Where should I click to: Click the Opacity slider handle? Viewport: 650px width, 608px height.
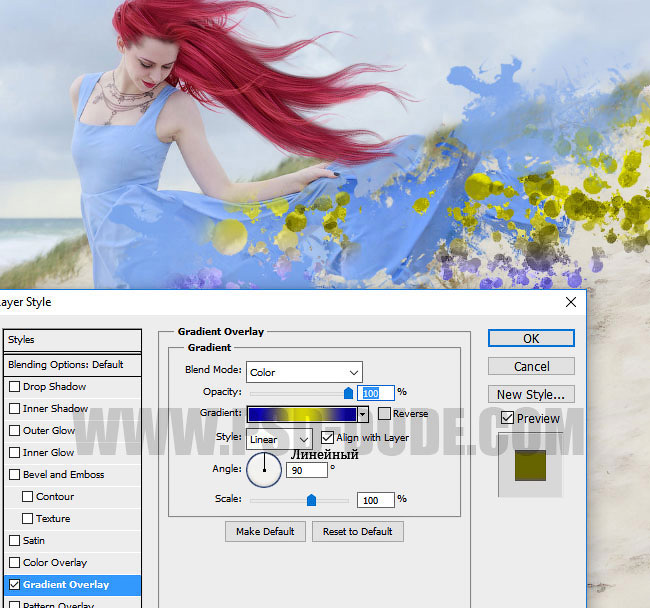pos(349,393)
